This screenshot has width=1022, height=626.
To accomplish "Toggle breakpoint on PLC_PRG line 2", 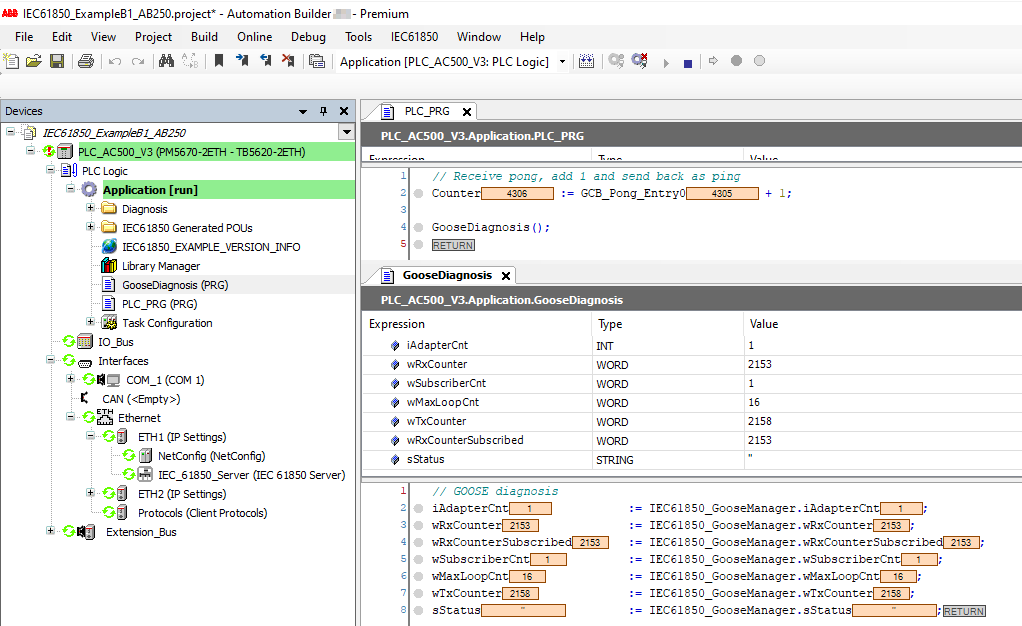I will coord(418,194).
